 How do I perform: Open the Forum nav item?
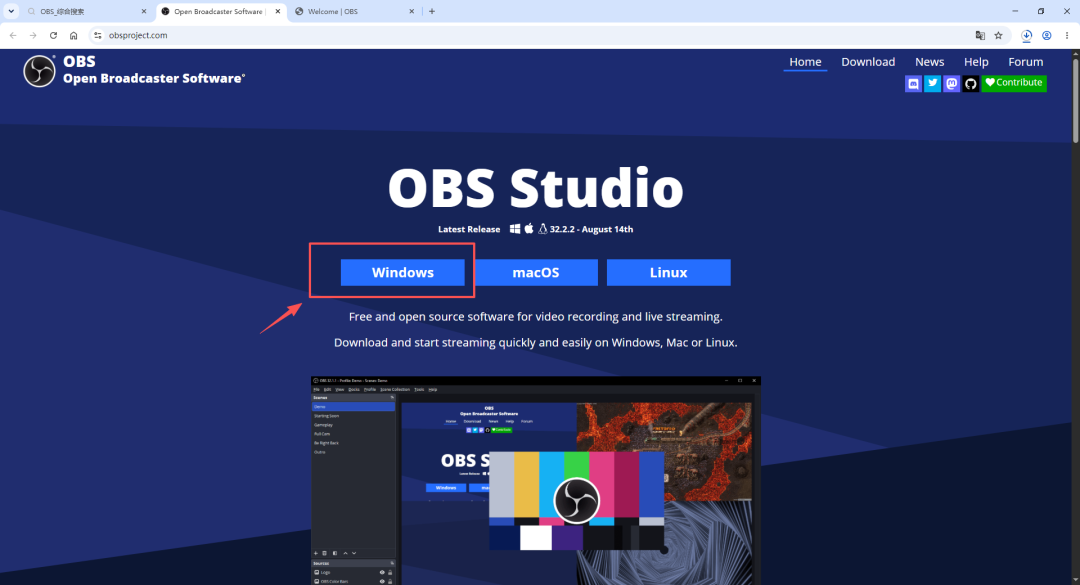click(1026, 62)
